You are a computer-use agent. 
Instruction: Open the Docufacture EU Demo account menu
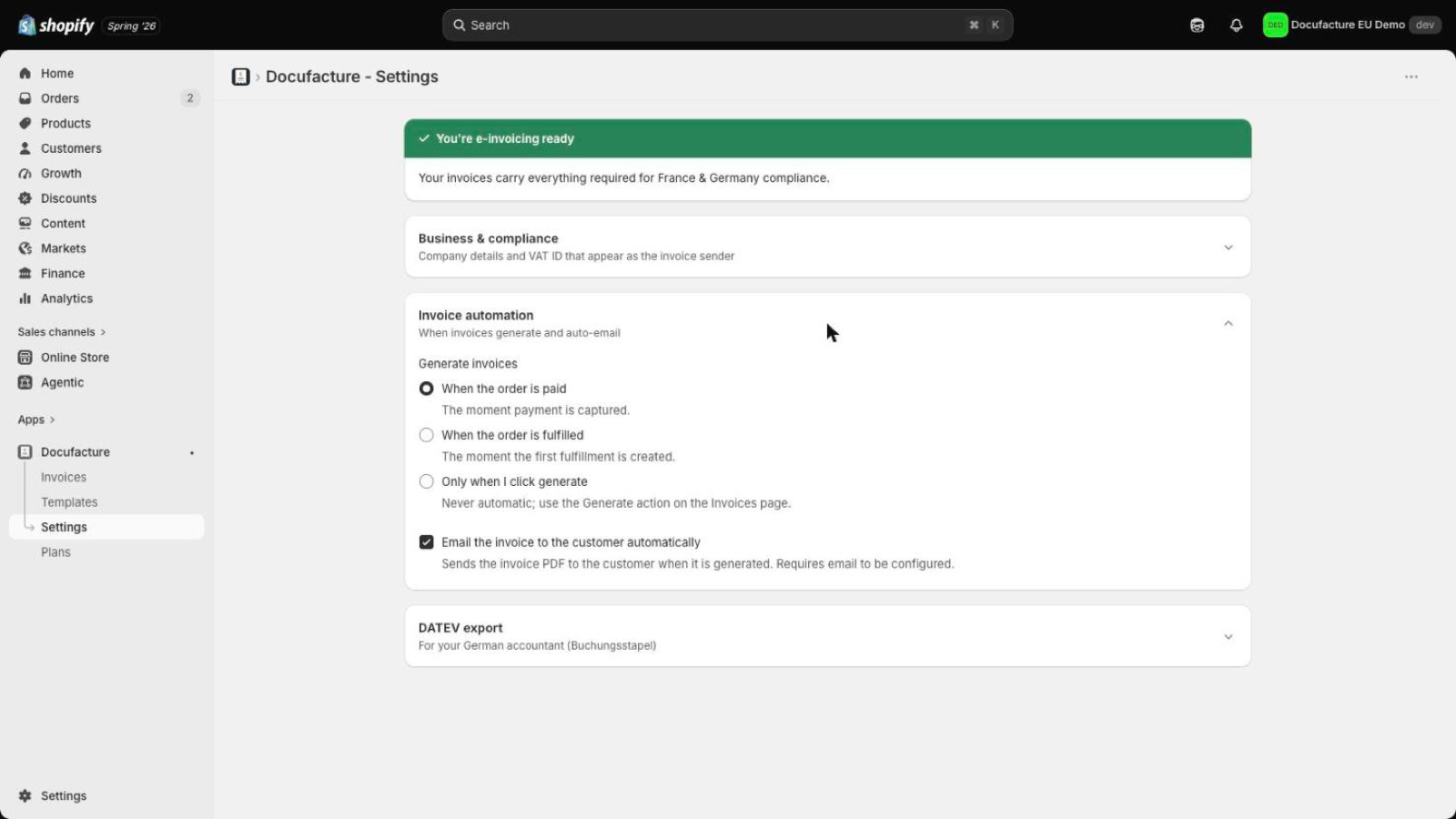[x=1351, y=25]
